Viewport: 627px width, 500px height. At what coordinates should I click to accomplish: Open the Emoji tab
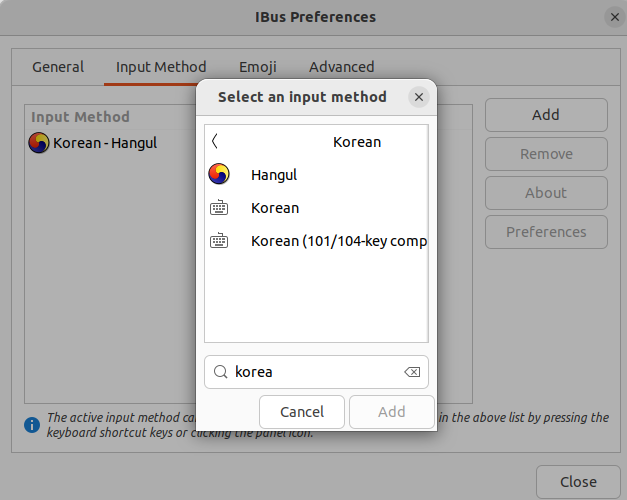[258, 67]
